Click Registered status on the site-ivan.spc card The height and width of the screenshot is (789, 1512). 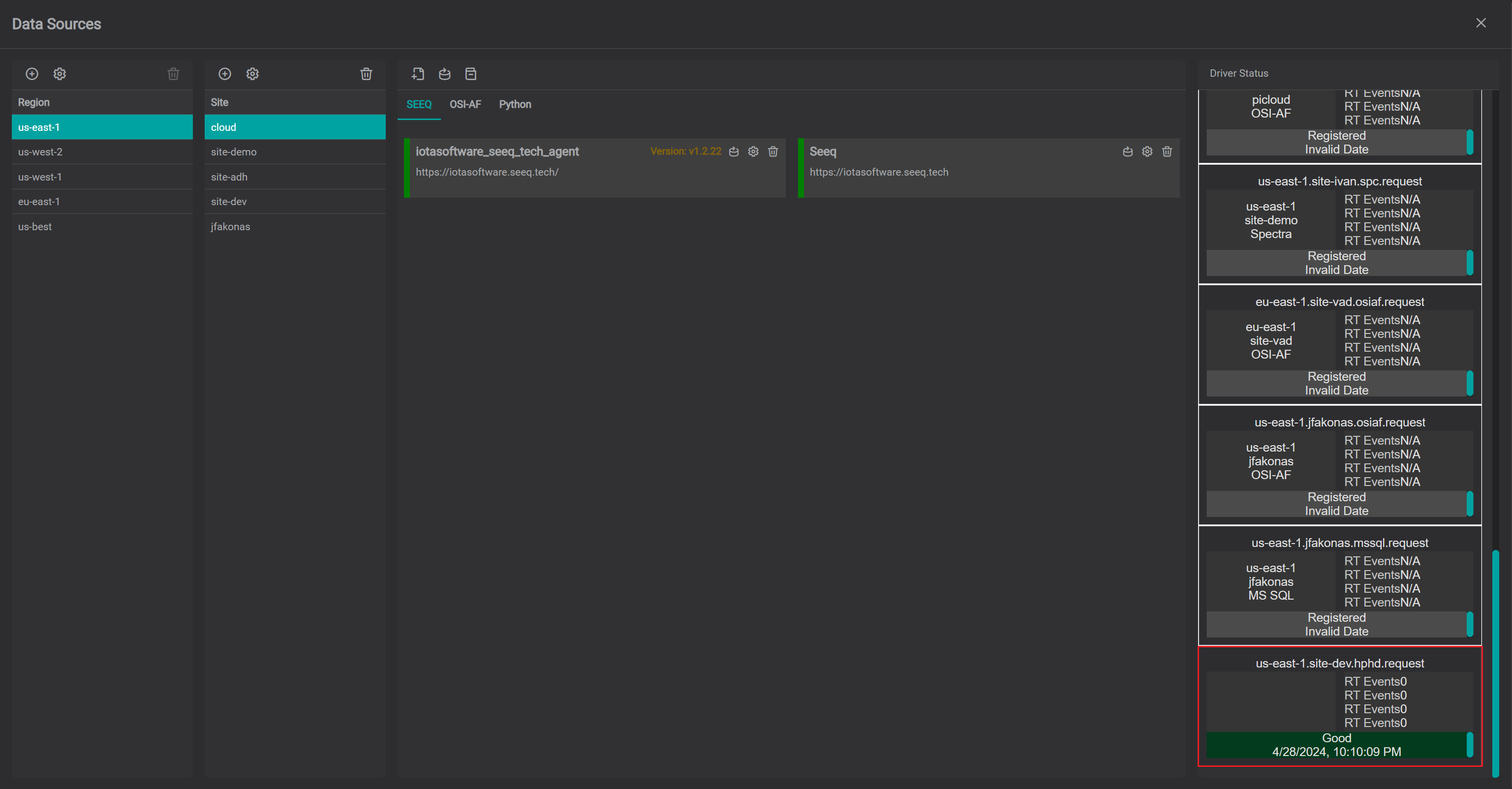pyautogui.click(x=1336, y=256)
